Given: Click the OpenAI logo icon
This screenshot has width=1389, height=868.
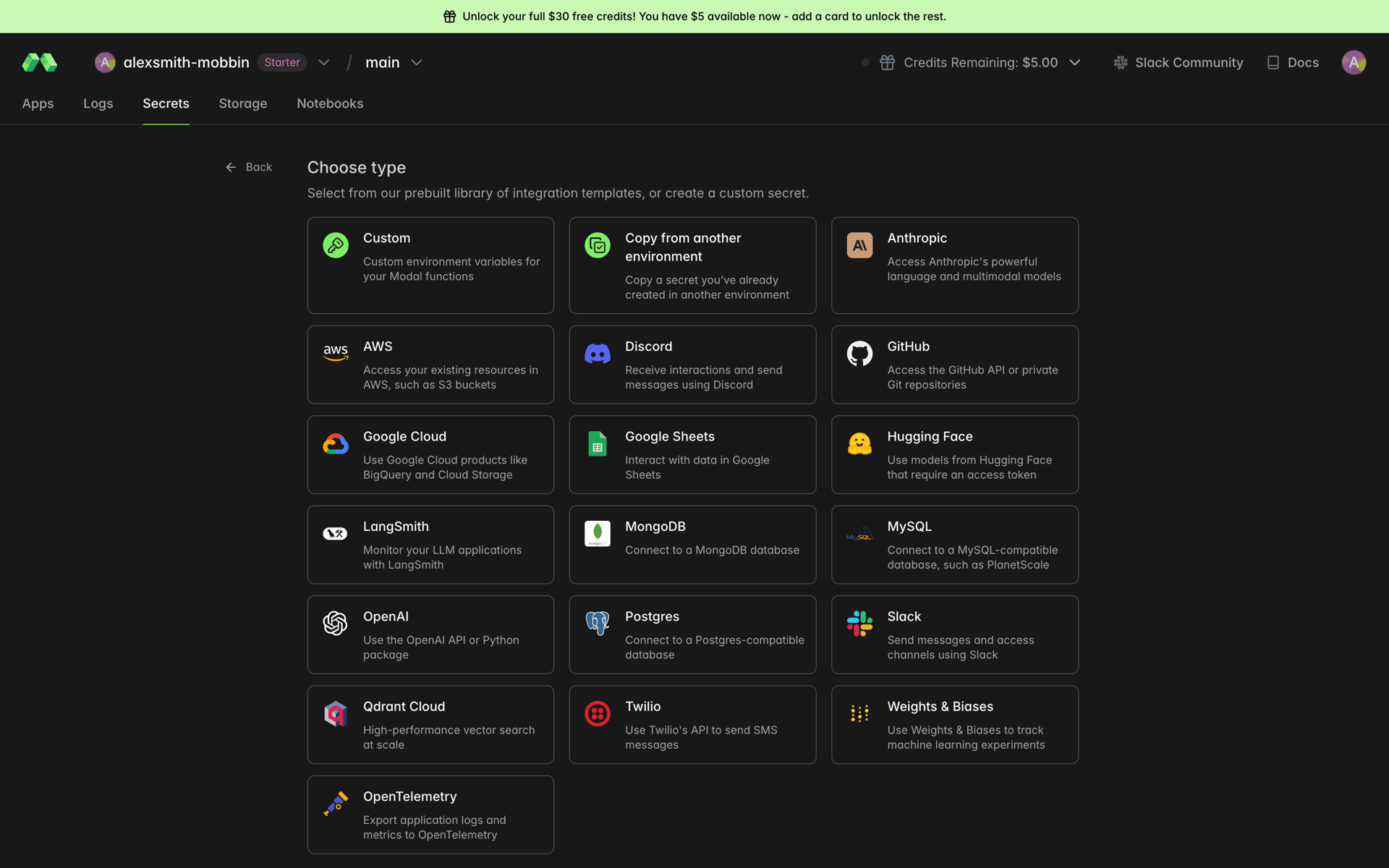Looking at the screenshot, I should click(335, 624).
